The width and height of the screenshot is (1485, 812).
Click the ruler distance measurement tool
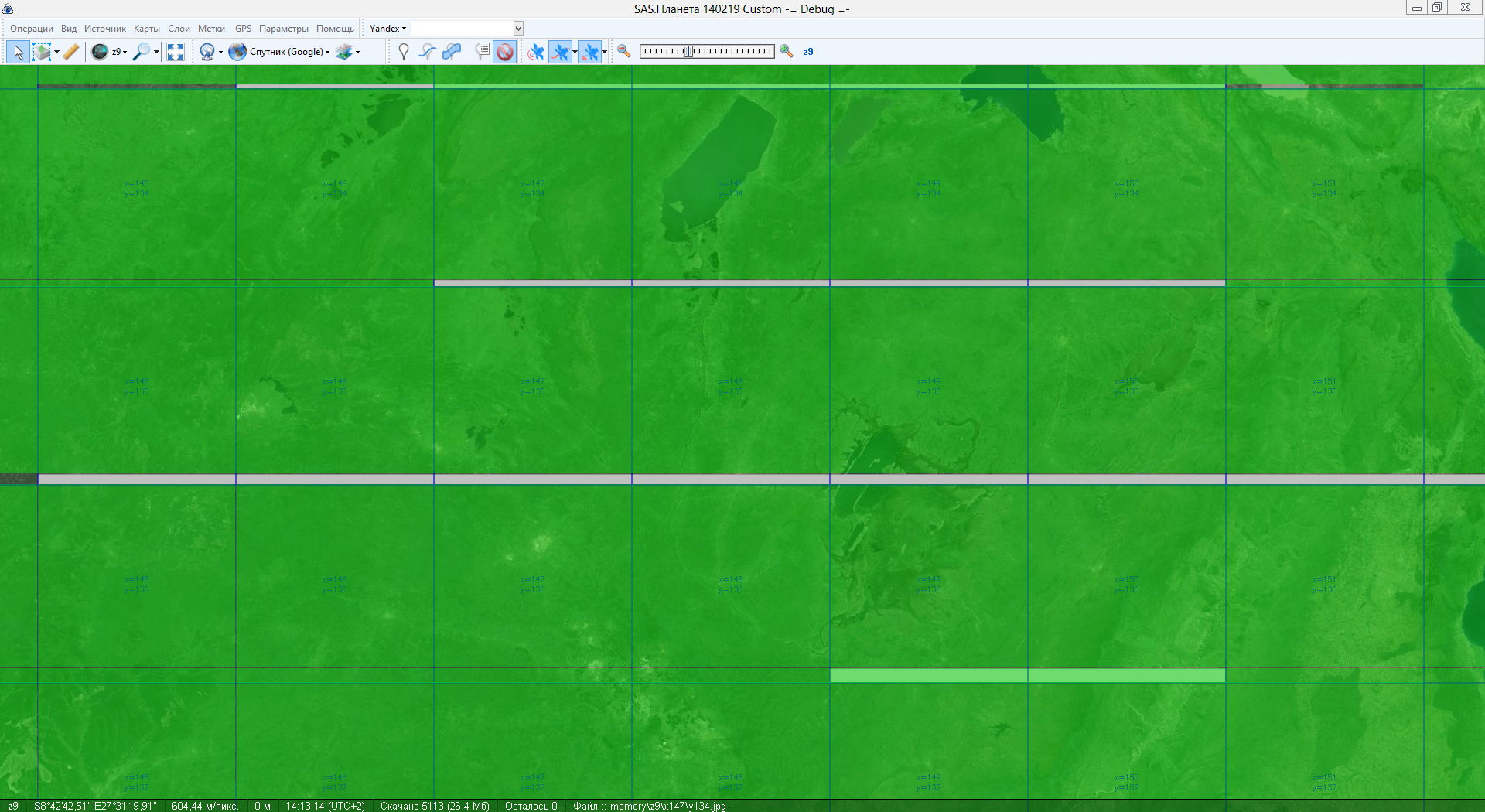70,52
